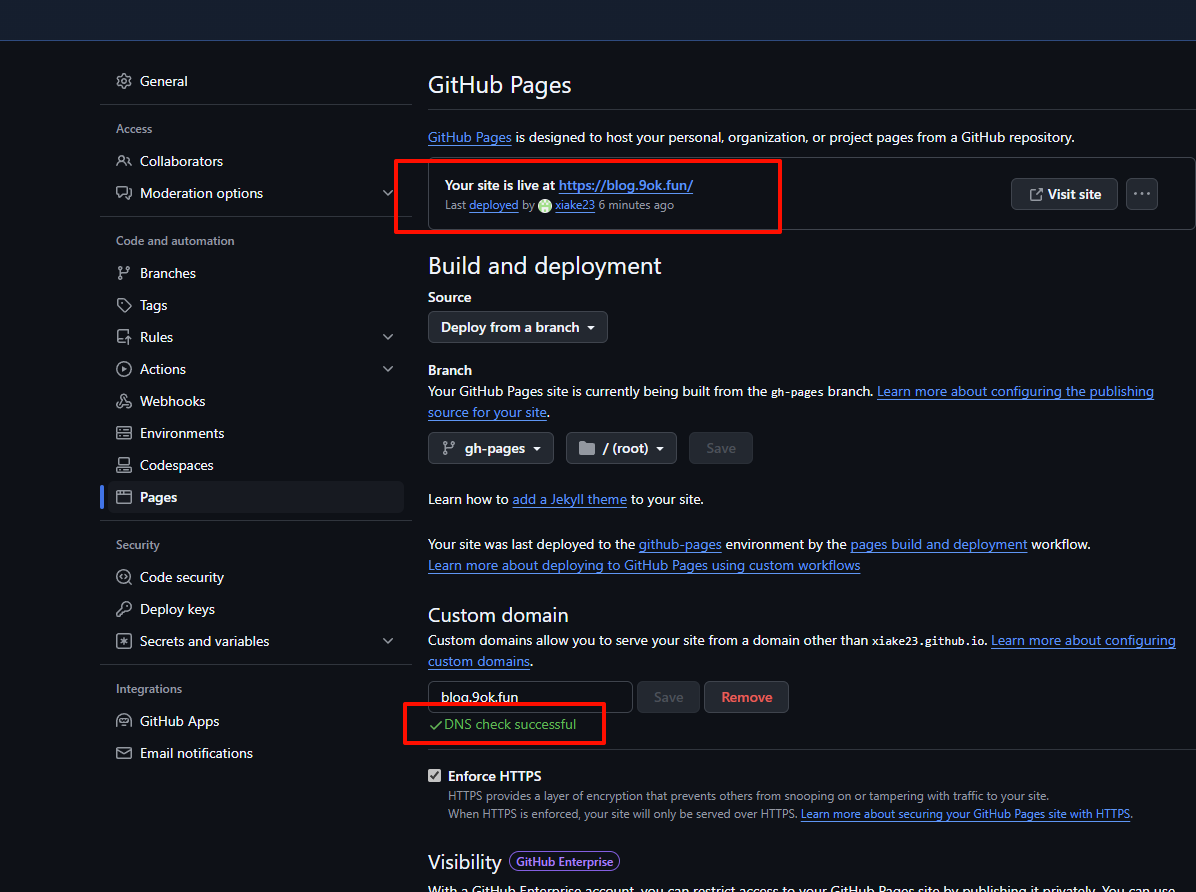Go to Branches settings

[168, 273]
